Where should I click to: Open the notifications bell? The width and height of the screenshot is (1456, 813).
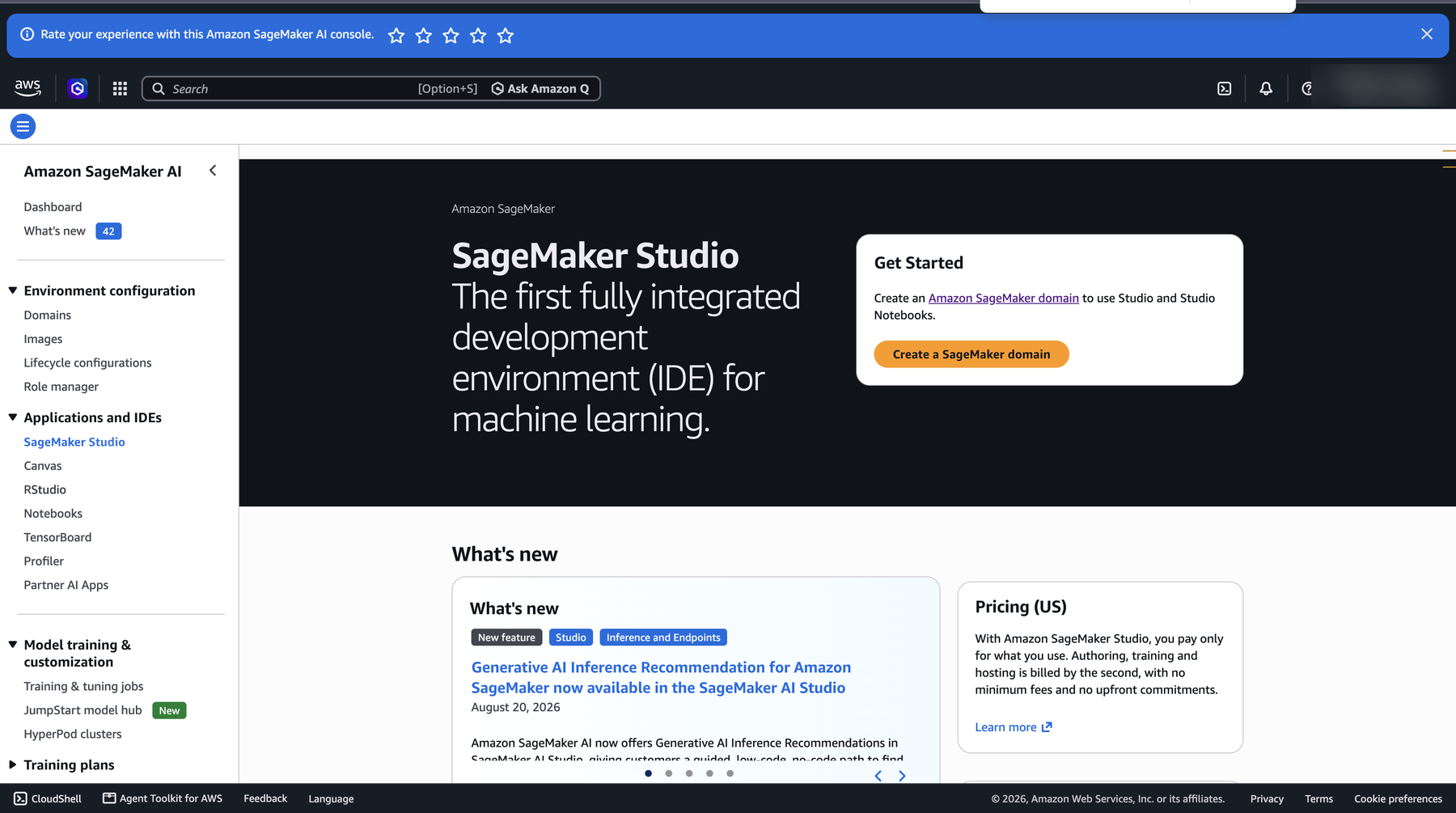coord(1266,88)
